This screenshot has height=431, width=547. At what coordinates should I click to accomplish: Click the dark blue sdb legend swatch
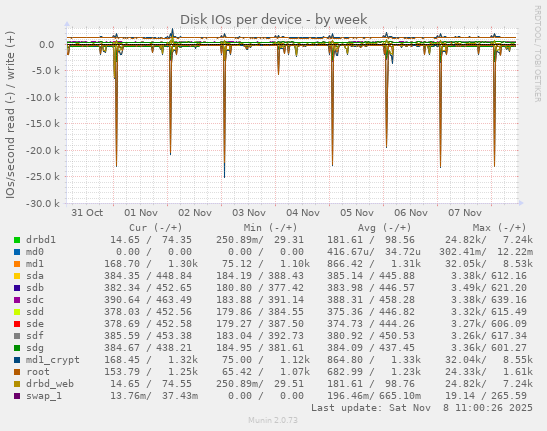point(17,288)
